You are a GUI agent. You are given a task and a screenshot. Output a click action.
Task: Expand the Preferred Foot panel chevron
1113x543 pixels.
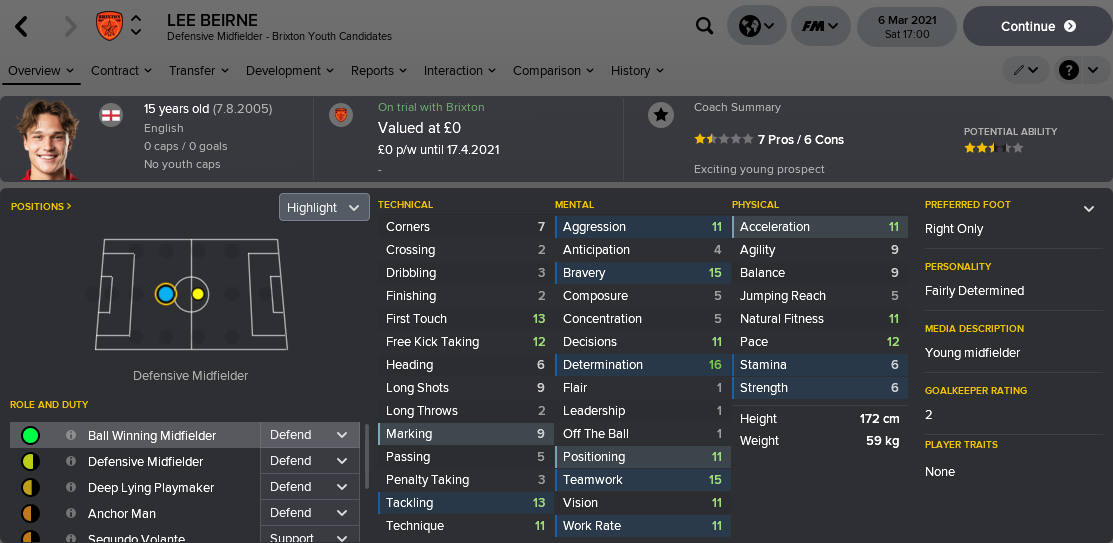coord(1089,209)
